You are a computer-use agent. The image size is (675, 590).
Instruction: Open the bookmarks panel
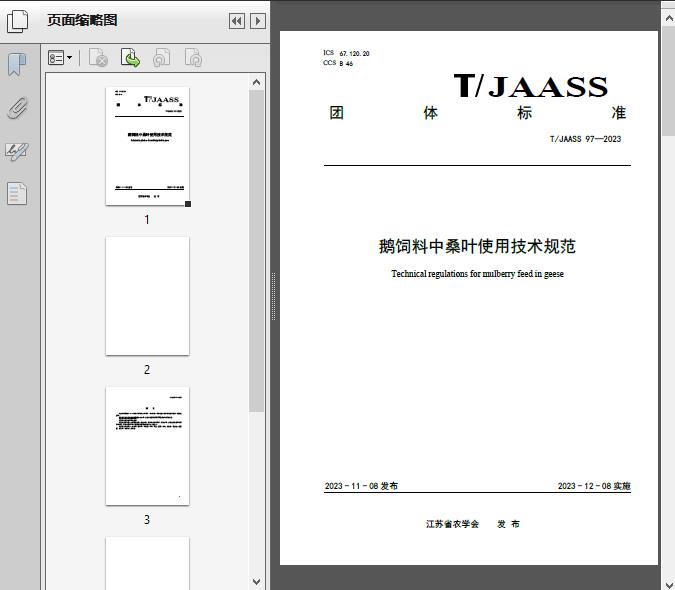click(x=17, y=65)
